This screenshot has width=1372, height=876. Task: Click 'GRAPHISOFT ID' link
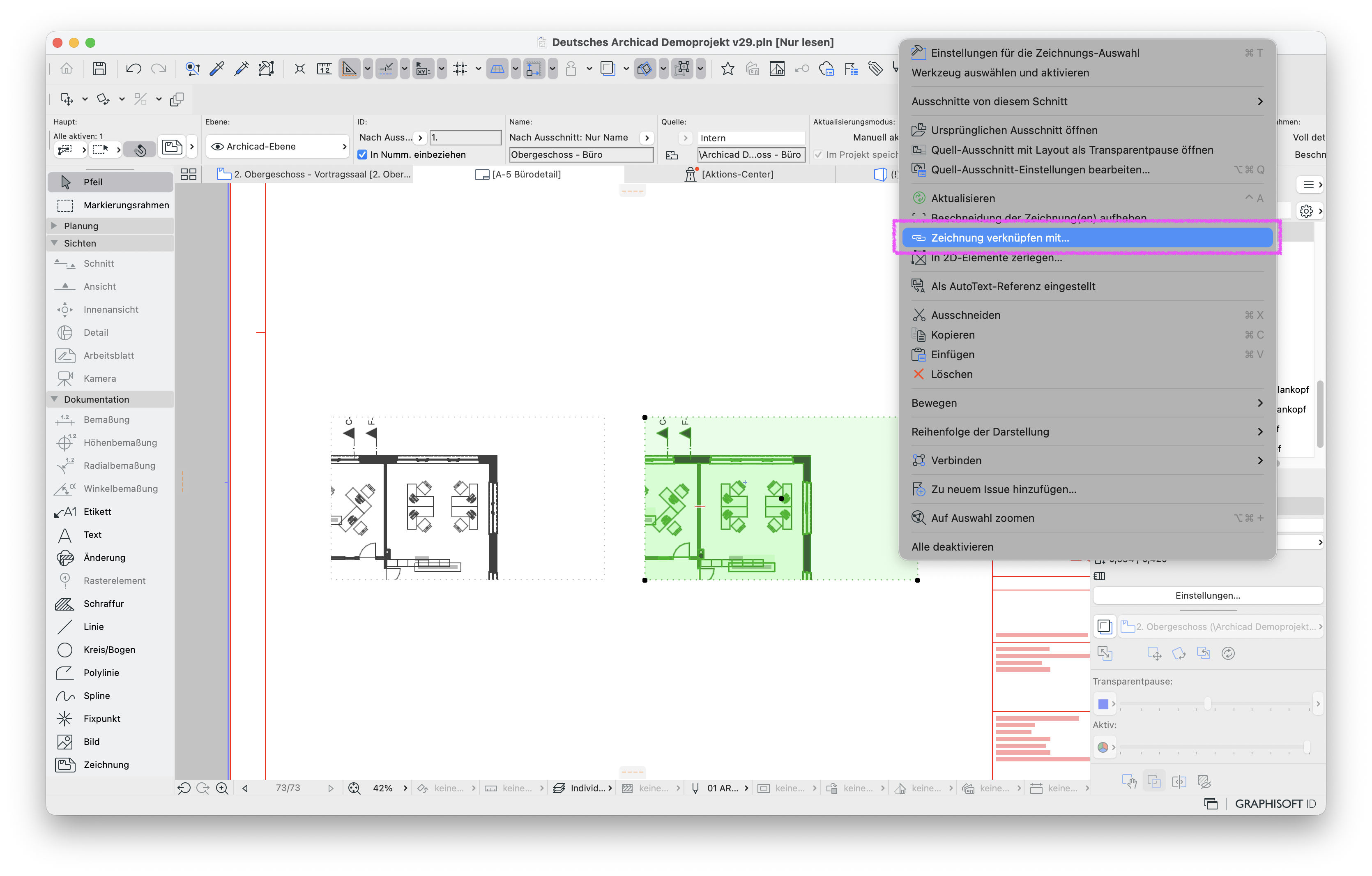pos(1275,804)
